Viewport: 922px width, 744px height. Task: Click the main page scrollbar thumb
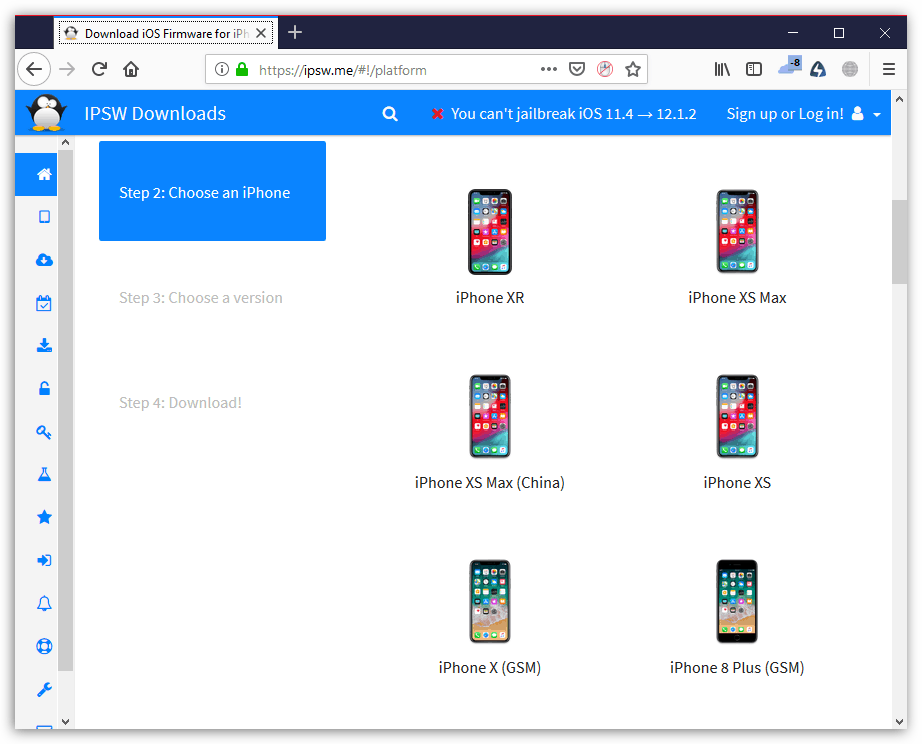click(899, 242)
